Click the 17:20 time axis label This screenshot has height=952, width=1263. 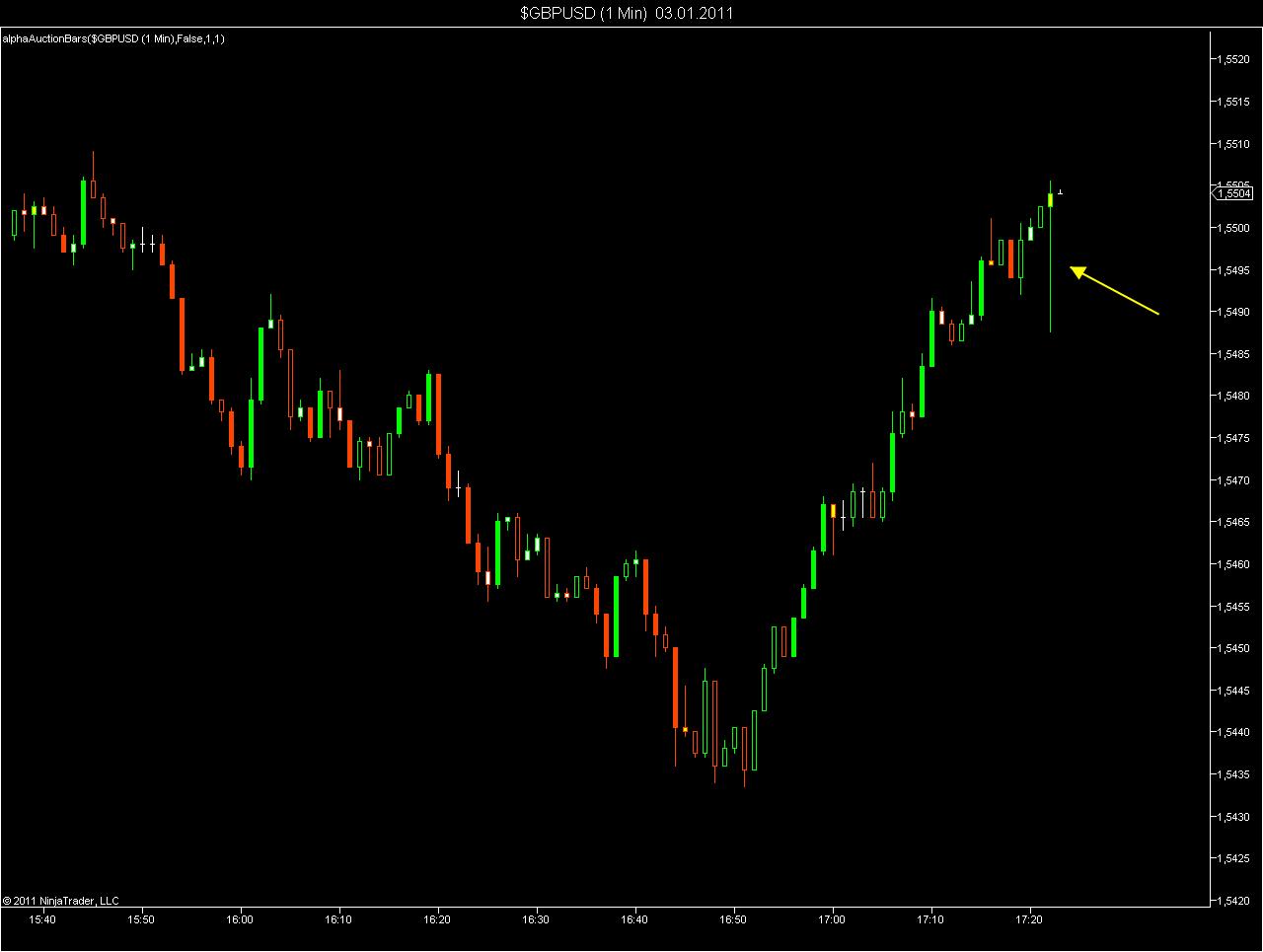(1030, 919)
